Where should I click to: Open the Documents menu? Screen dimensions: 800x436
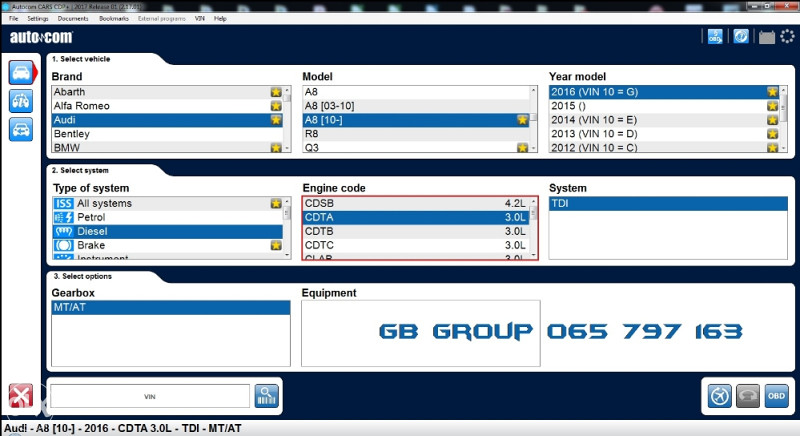[73, 18]
